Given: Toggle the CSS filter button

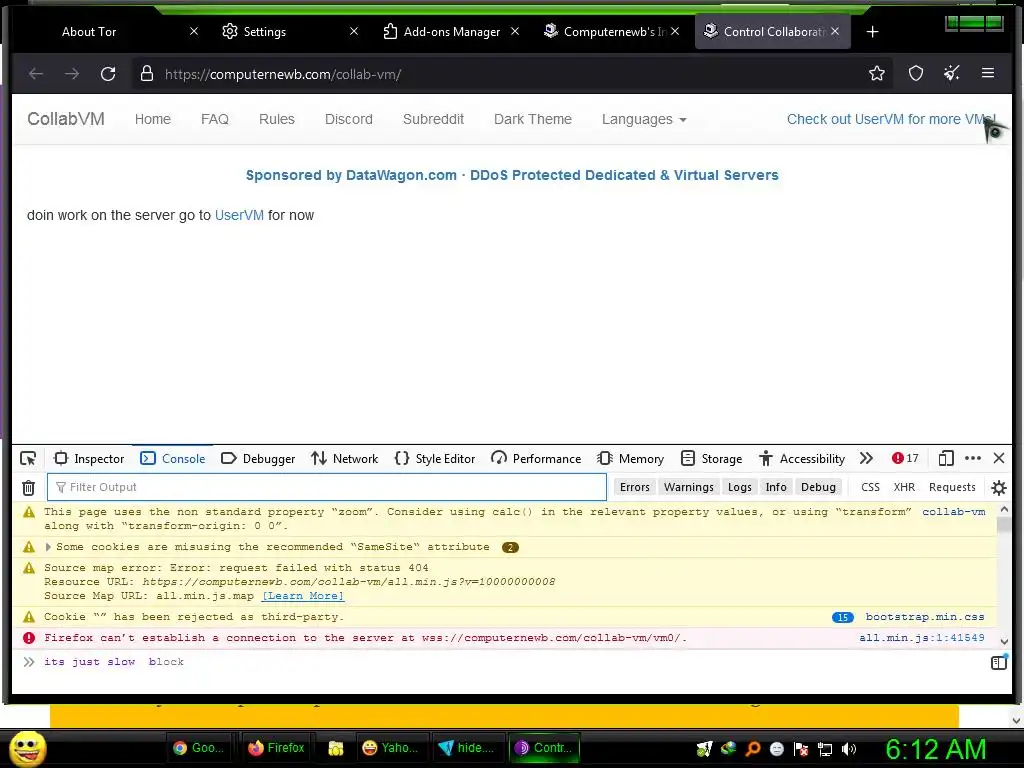Looking at the screenshot, I should pyautogui.click(x=870, y=487).
